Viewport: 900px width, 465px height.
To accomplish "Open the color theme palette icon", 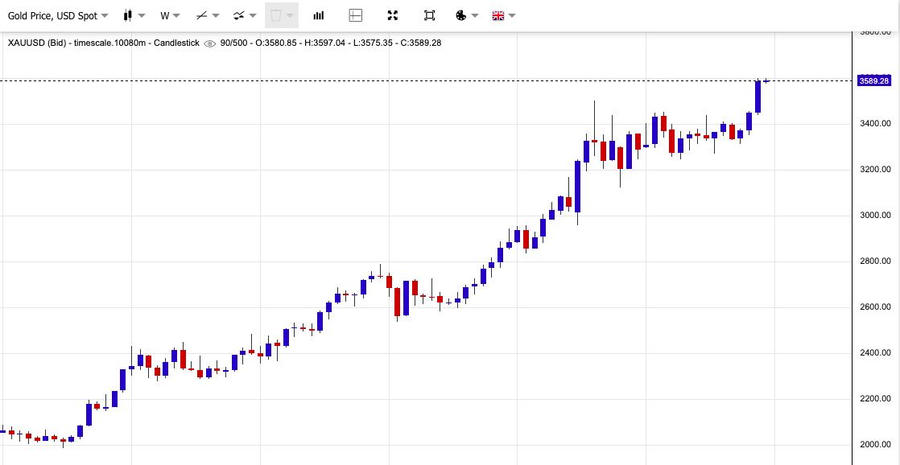I will click(x=461, y=16).
